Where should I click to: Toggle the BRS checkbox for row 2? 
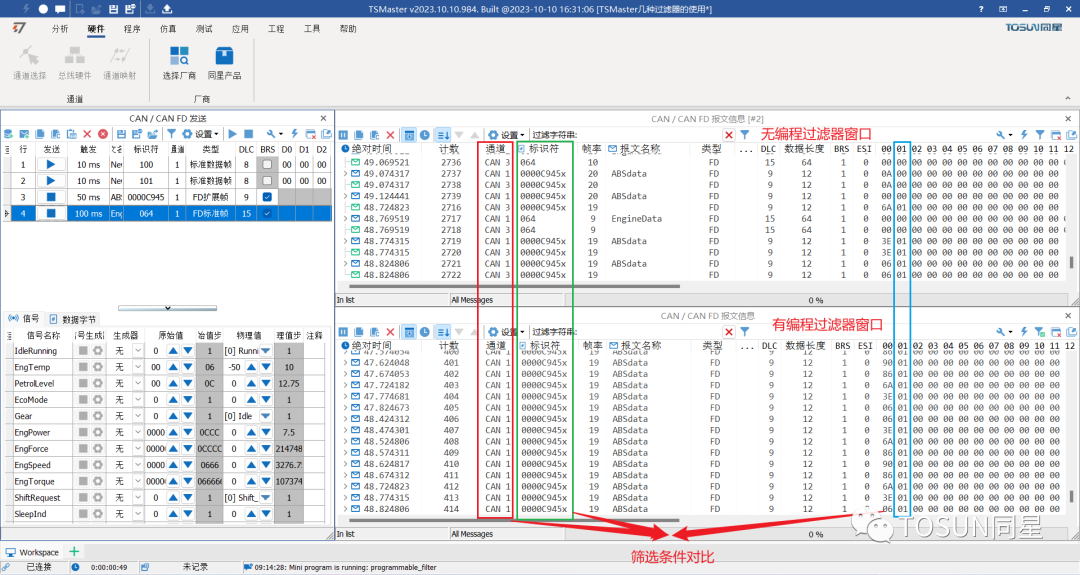[x=267, y=181]
